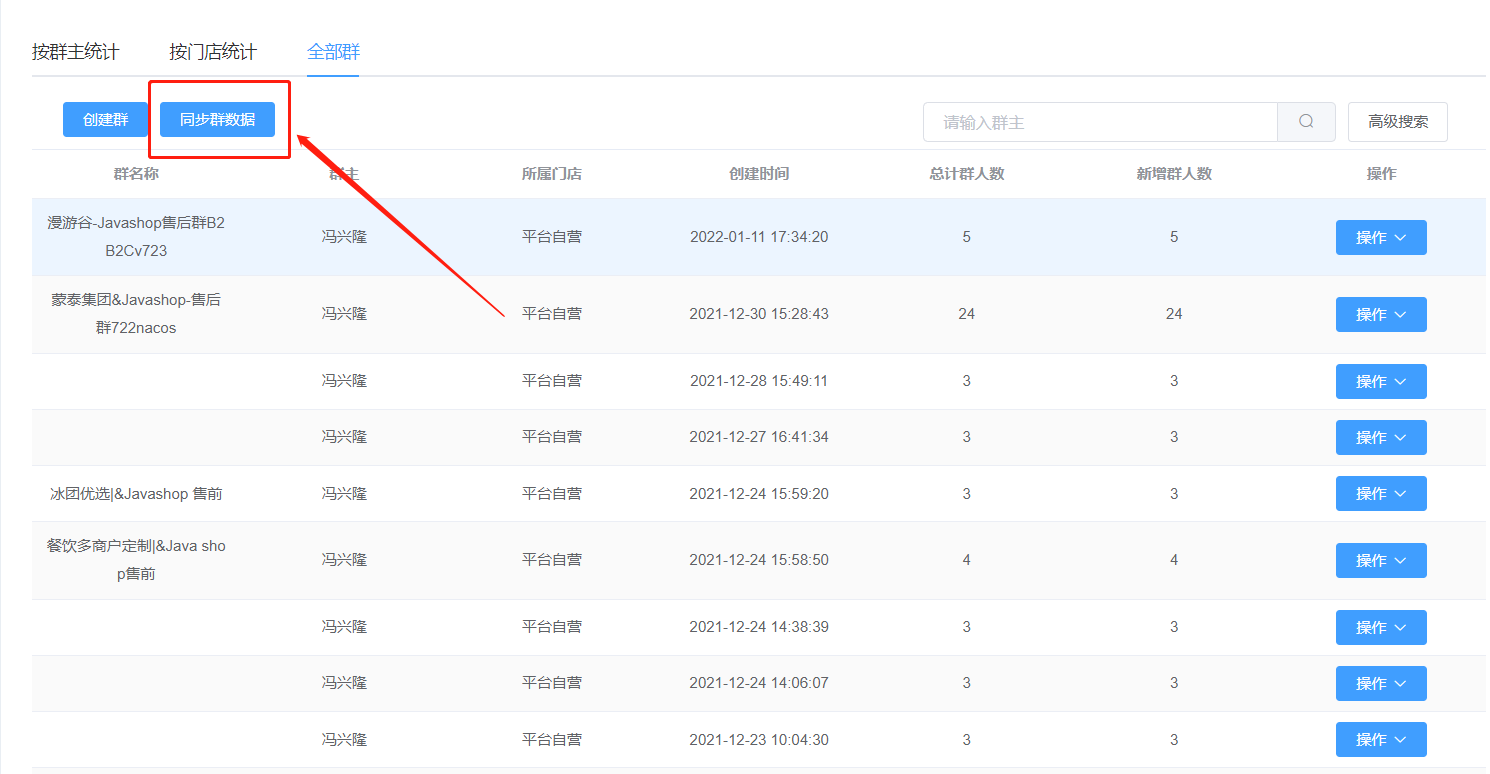Image resolution: width=1490 pixels, height=774 pixels.
Task: Click 冯兴隆 in the 2021-12-30 row
Action: [344, 313]
